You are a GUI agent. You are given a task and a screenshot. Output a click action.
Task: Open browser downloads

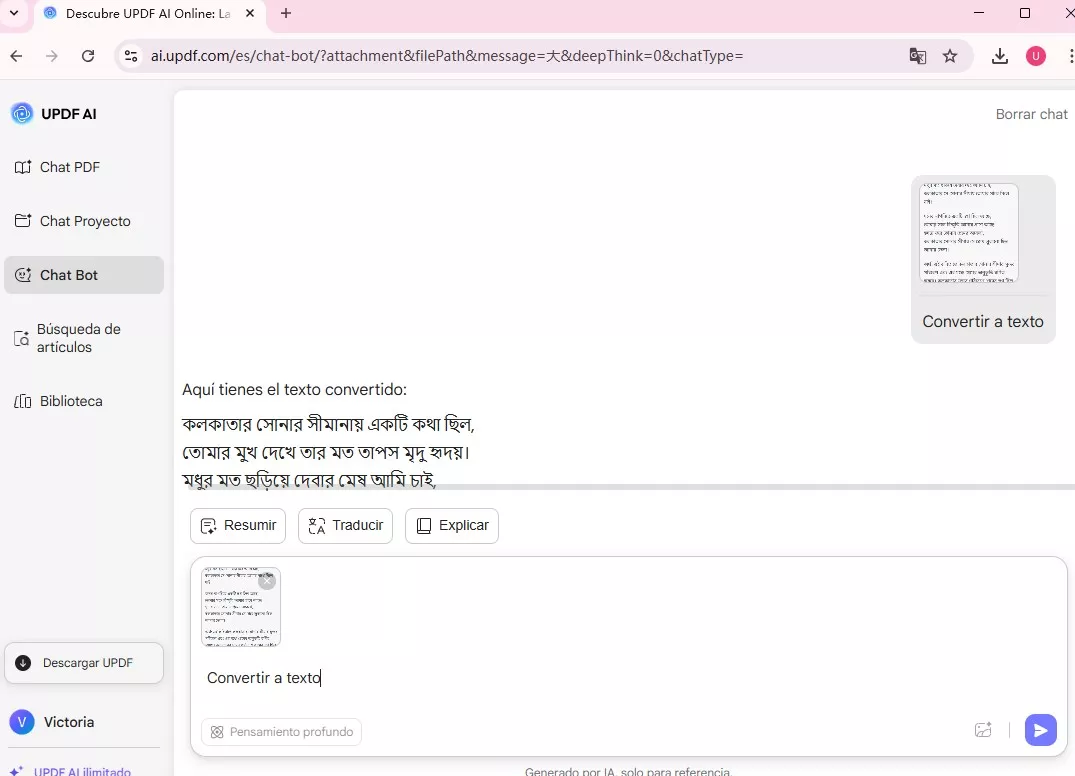tap(1000, 56)
